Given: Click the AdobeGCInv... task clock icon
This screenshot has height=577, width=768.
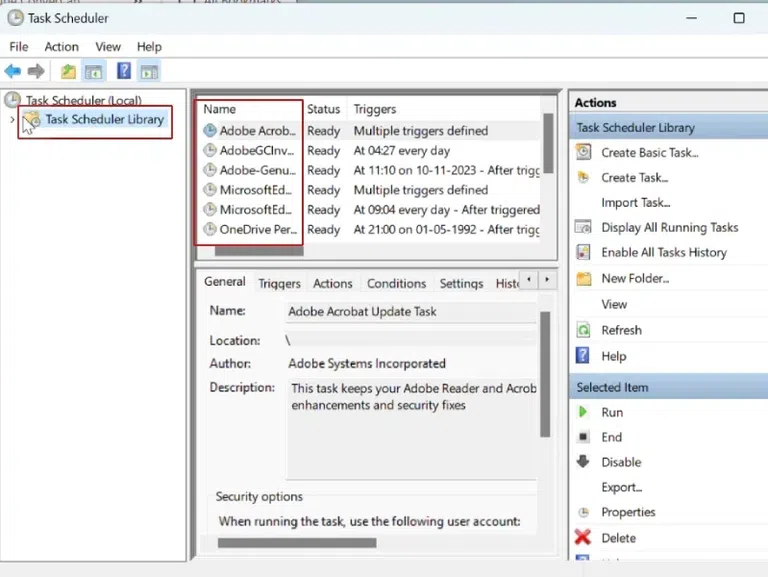Looking at the screenshot, I should (210, 150).
